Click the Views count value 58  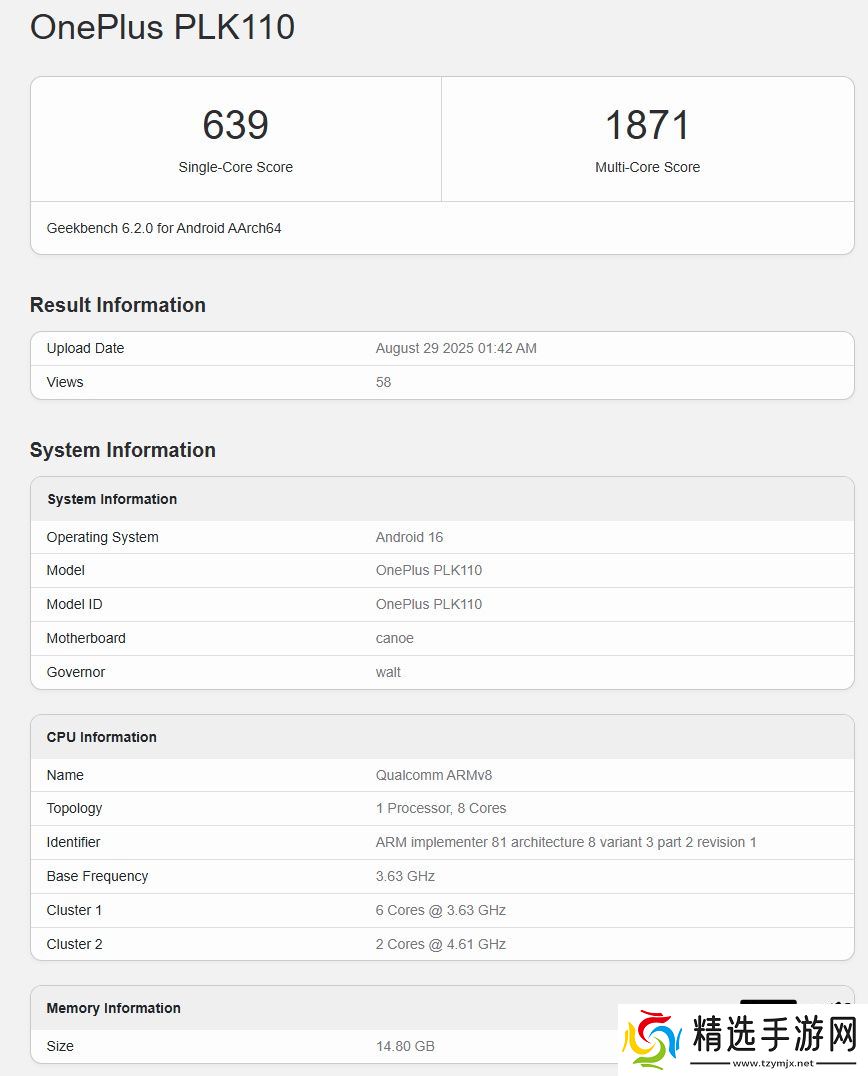click(x=383, y=382)
